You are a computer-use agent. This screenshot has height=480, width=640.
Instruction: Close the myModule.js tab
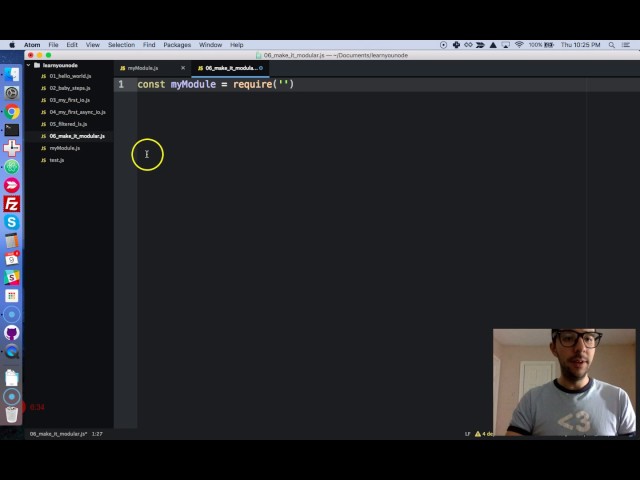click(x=183, y=68)
